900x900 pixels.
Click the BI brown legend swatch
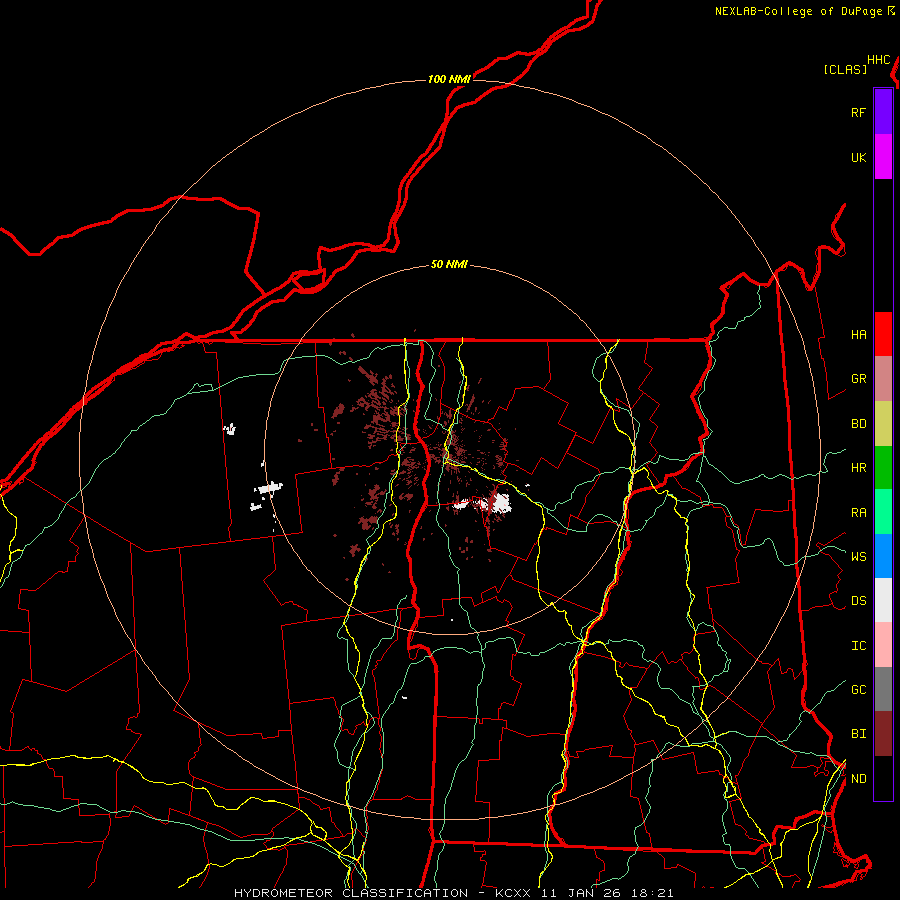click(x=883, y=734)
